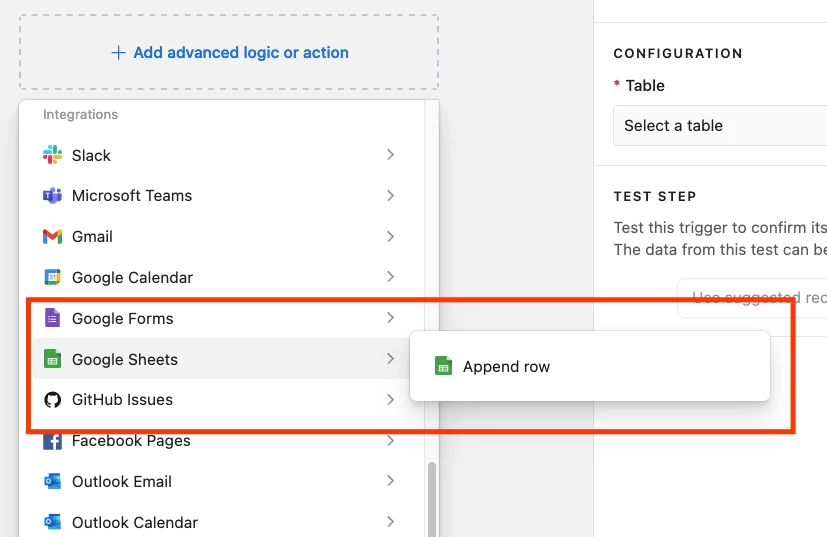Expand the Outlook Email submenu chevron
The image size is (827, 537).
(390, 481)
